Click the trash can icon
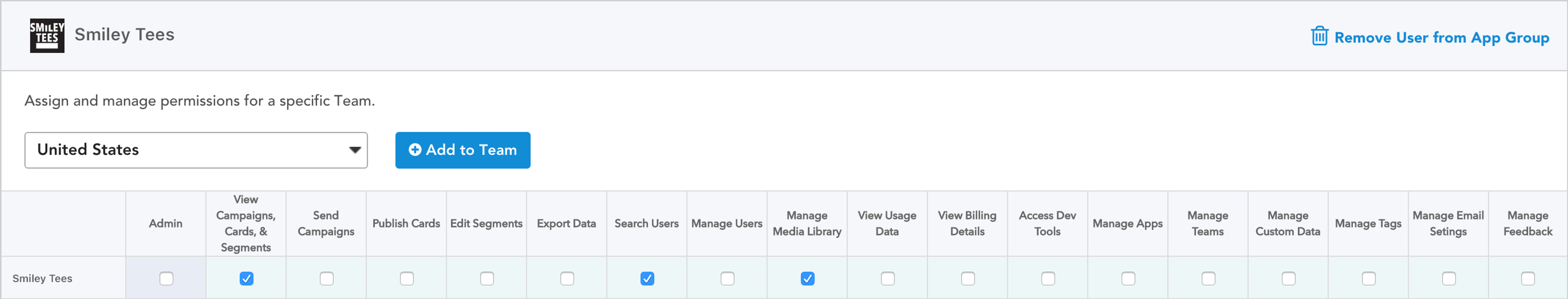The height and width of the screenshot is (299, 1568). pyautogui.click(x=1319, y=36)
